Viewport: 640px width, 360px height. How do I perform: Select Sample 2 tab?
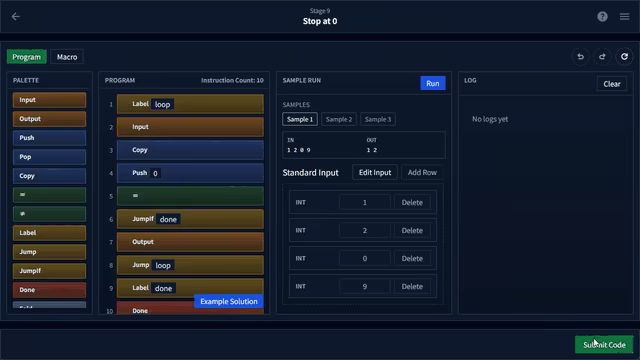click(339, 119)
